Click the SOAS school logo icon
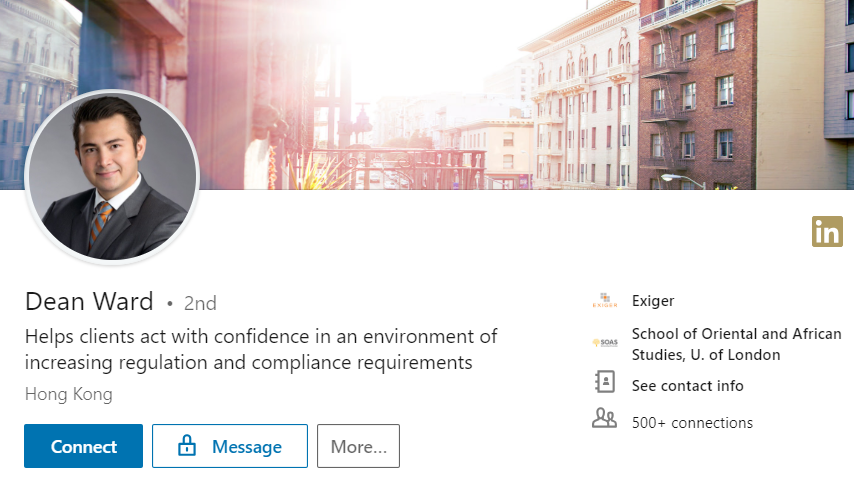 pyautogui.click(x=605, y=343)
